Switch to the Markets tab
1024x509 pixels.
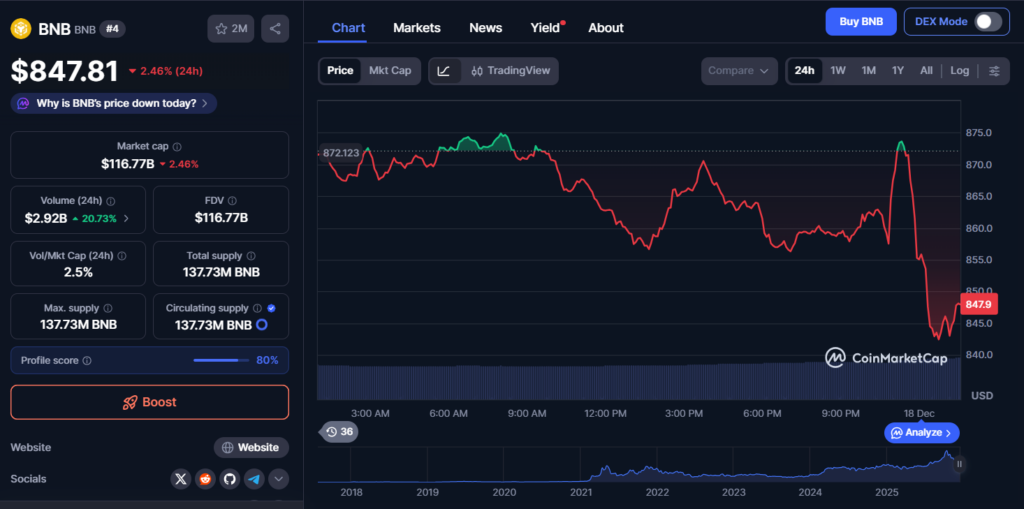pyautogui.click(x=417, y=28)
